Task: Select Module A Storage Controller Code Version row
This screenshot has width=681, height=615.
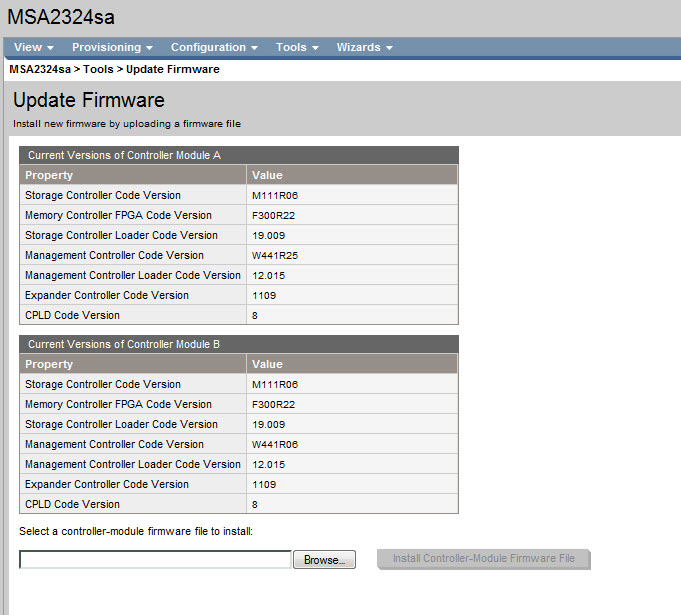Action: 239,195
